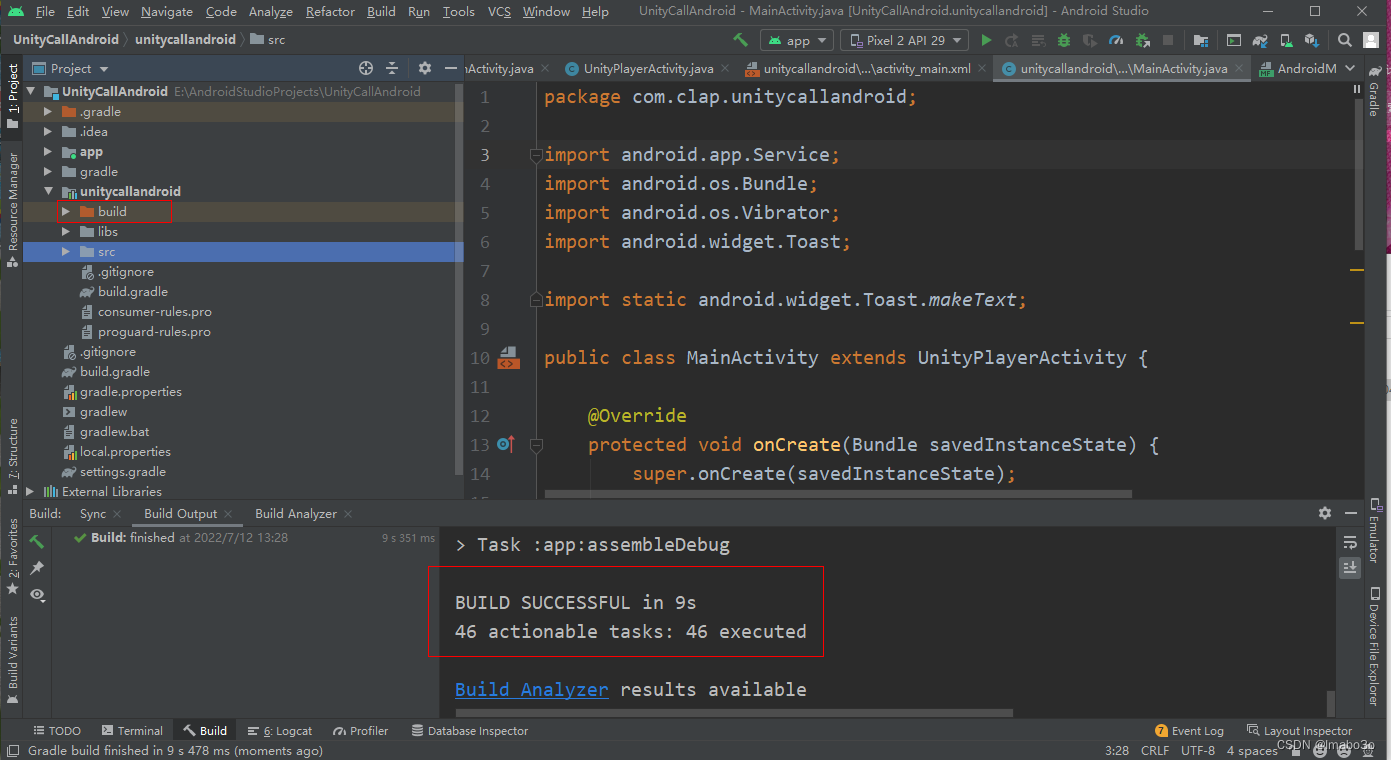Viewport: 1391px width, 760px height.
Task: Open the Event Log
Action: pyautogui.click(x=1189, y=731)
